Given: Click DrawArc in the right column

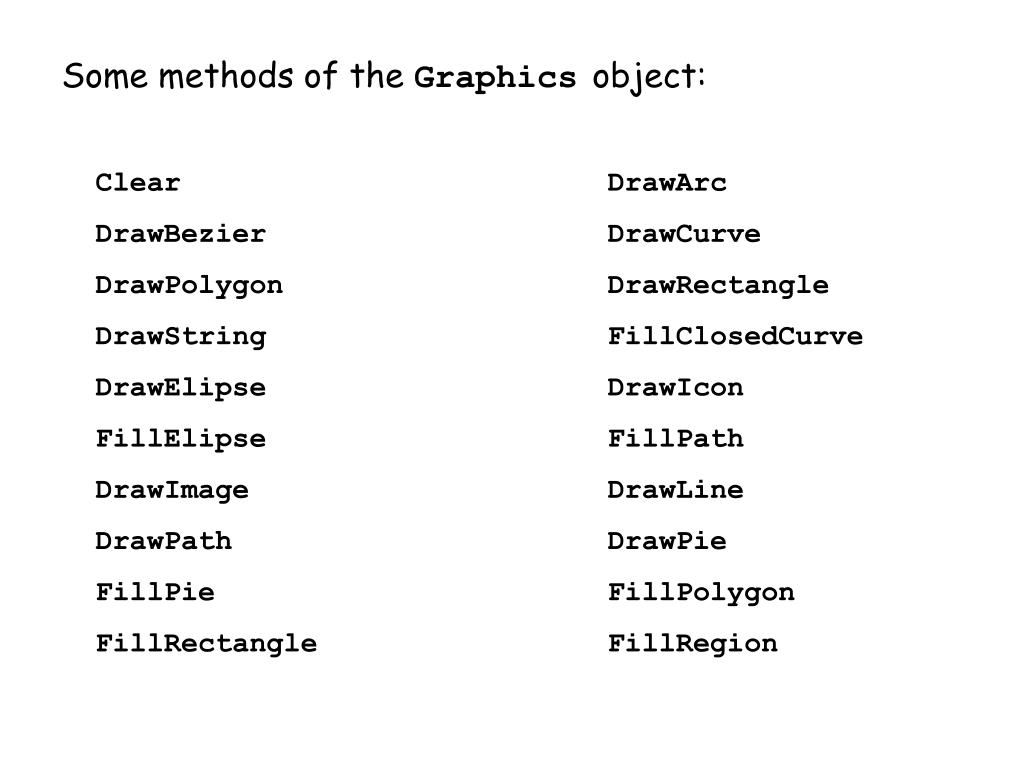Looking at the screenshot, I should (667, 182).
